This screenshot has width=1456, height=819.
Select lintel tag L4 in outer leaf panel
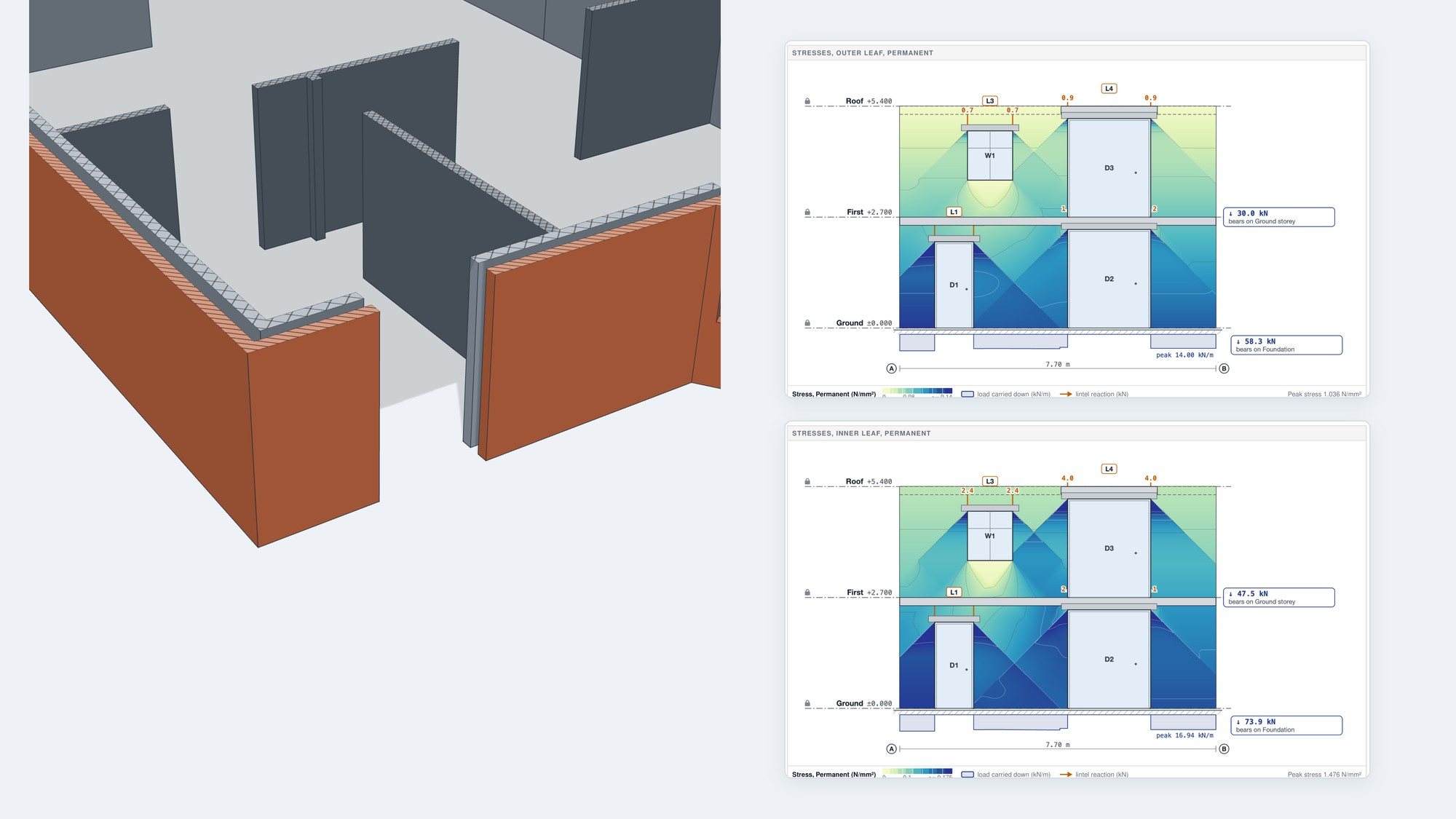[x=1109, y=88]
